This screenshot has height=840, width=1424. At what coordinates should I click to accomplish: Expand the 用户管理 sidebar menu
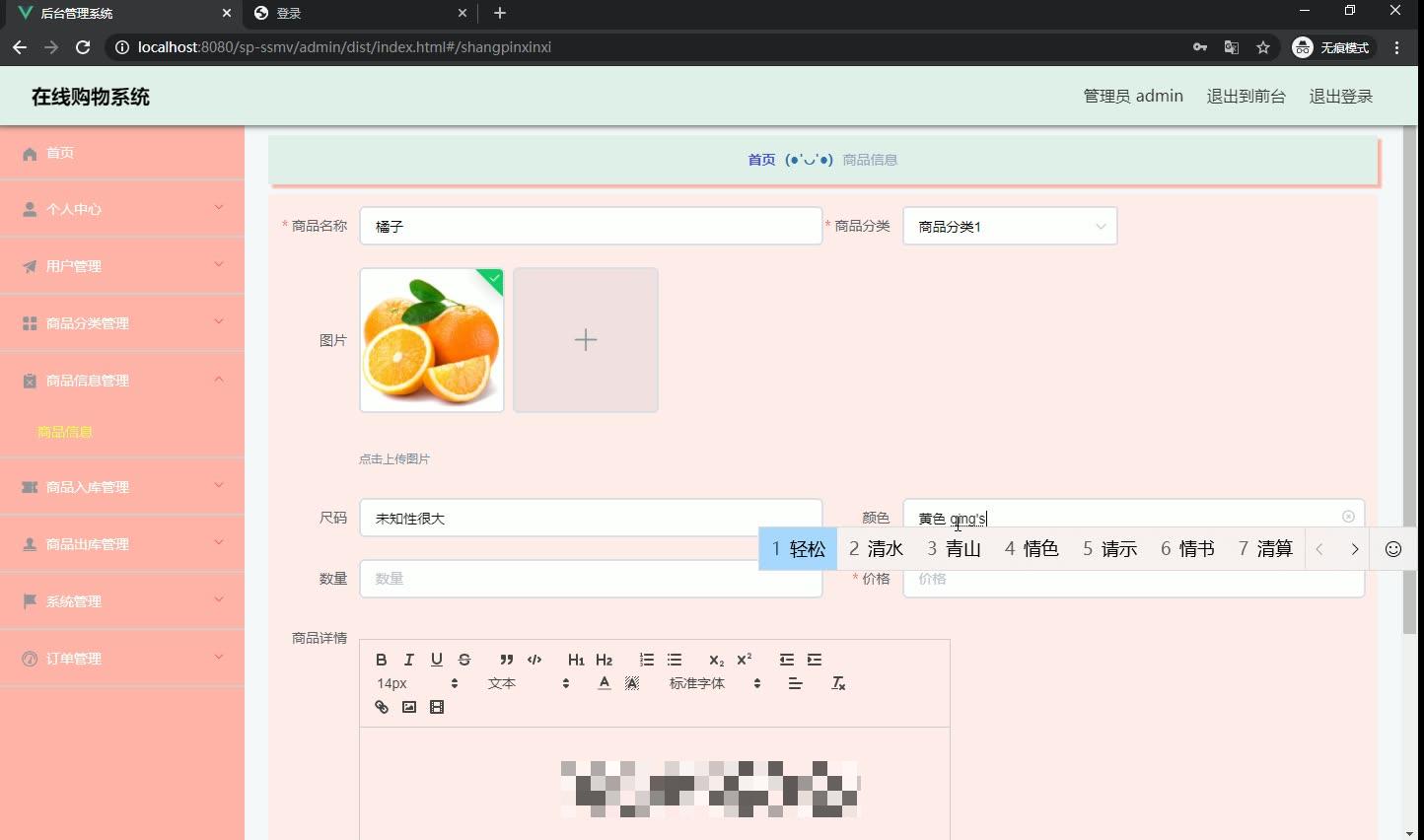[x=122, y=265]
